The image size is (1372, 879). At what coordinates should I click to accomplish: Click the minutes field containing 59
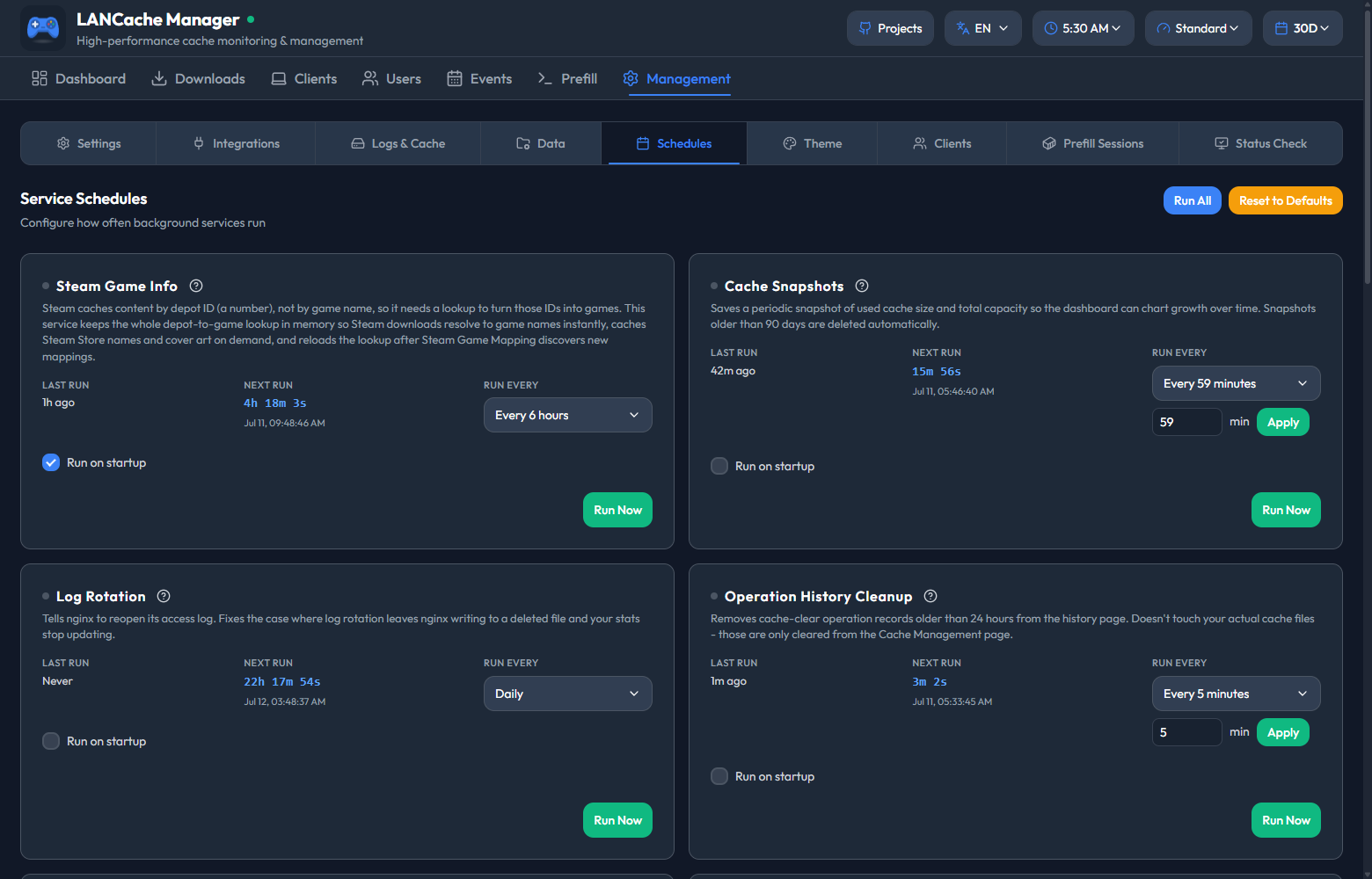coord(1187,422)
